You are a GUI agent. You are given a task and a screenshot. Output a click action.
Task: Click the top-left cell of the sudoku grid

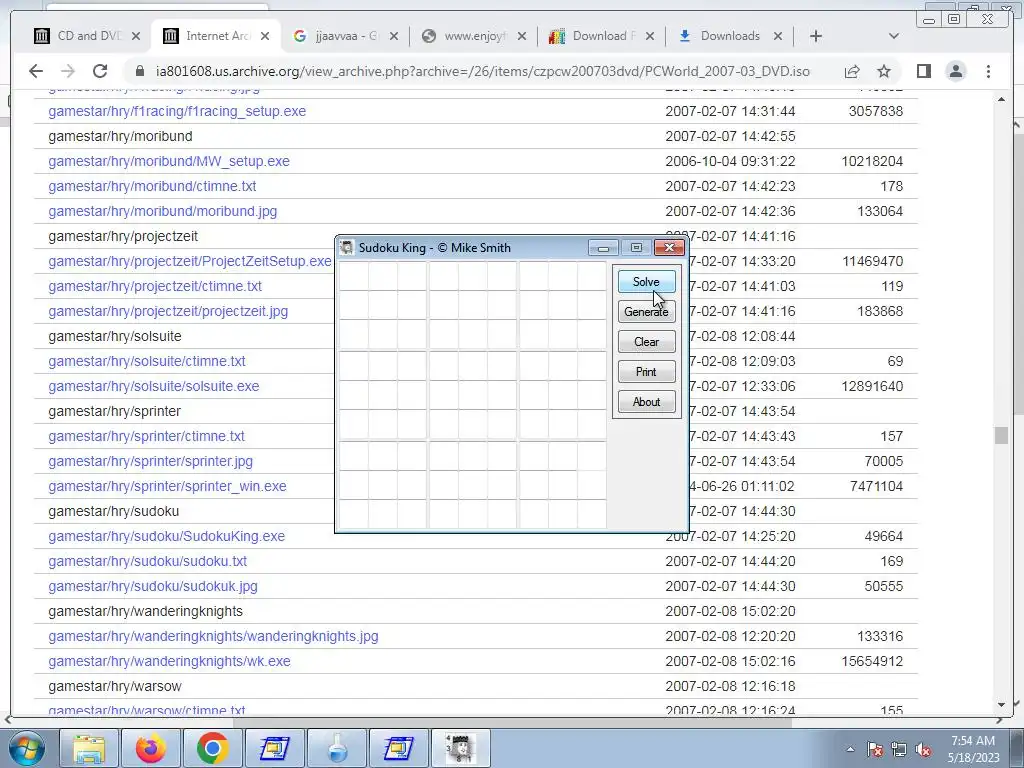pyautogui.click(x=353, y=276)
